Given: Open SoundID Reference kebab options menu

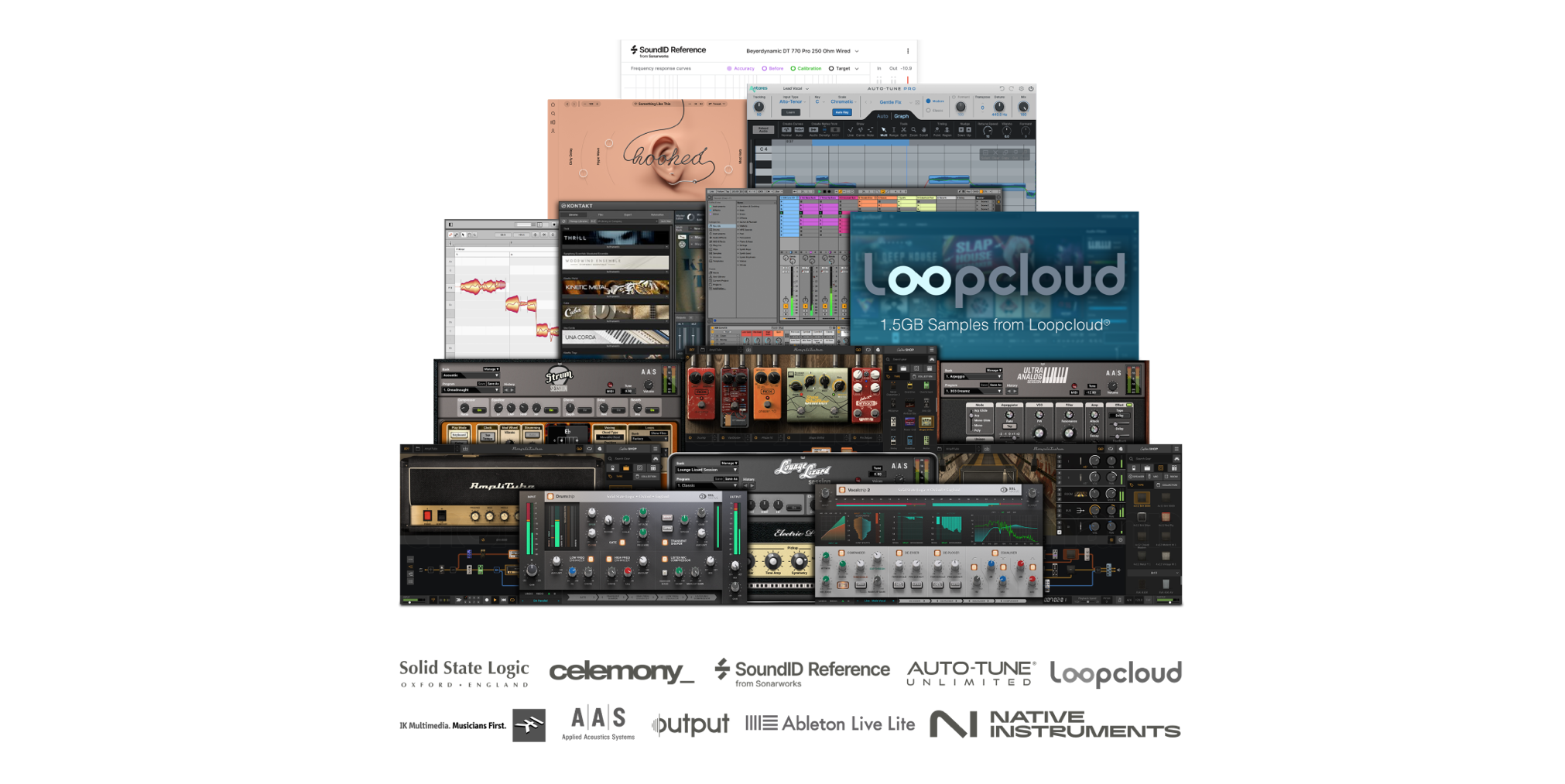Looking at the screenshot, I should [x=908, y=51].
